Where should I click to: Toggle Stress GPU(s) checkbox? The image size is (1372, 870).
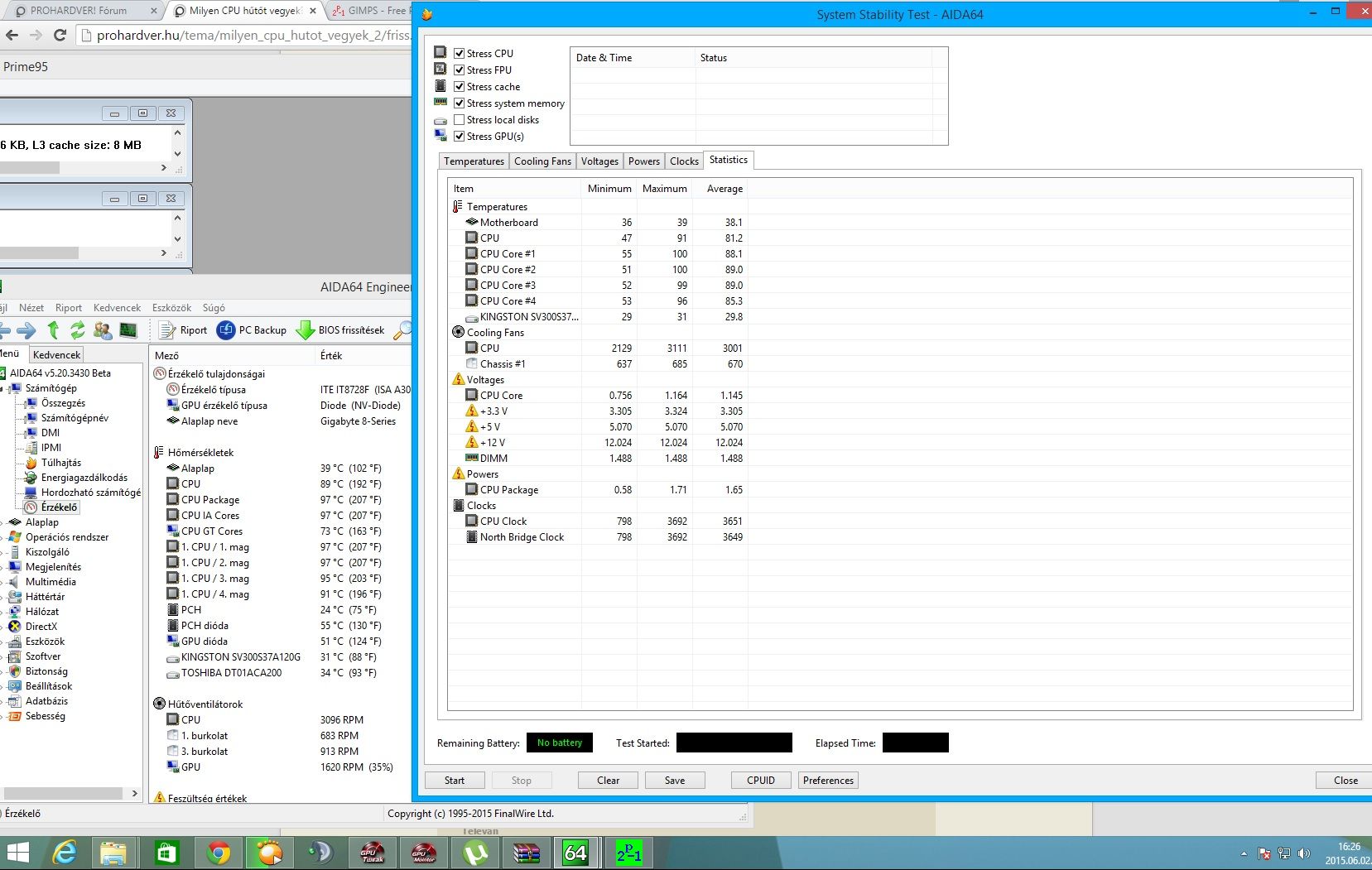point(459,136)
